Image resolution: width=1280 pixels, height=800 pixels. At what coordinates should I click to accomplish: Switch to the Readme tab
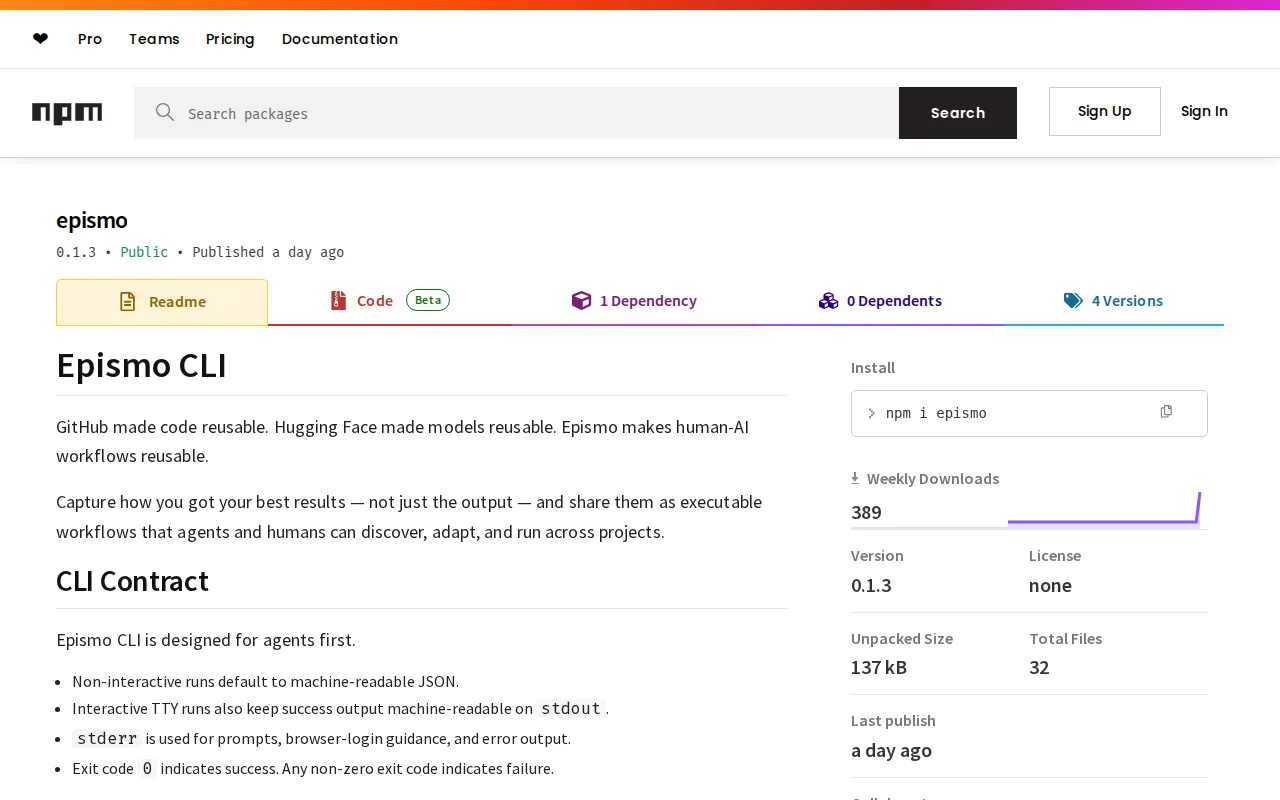(x=162, y=302)
